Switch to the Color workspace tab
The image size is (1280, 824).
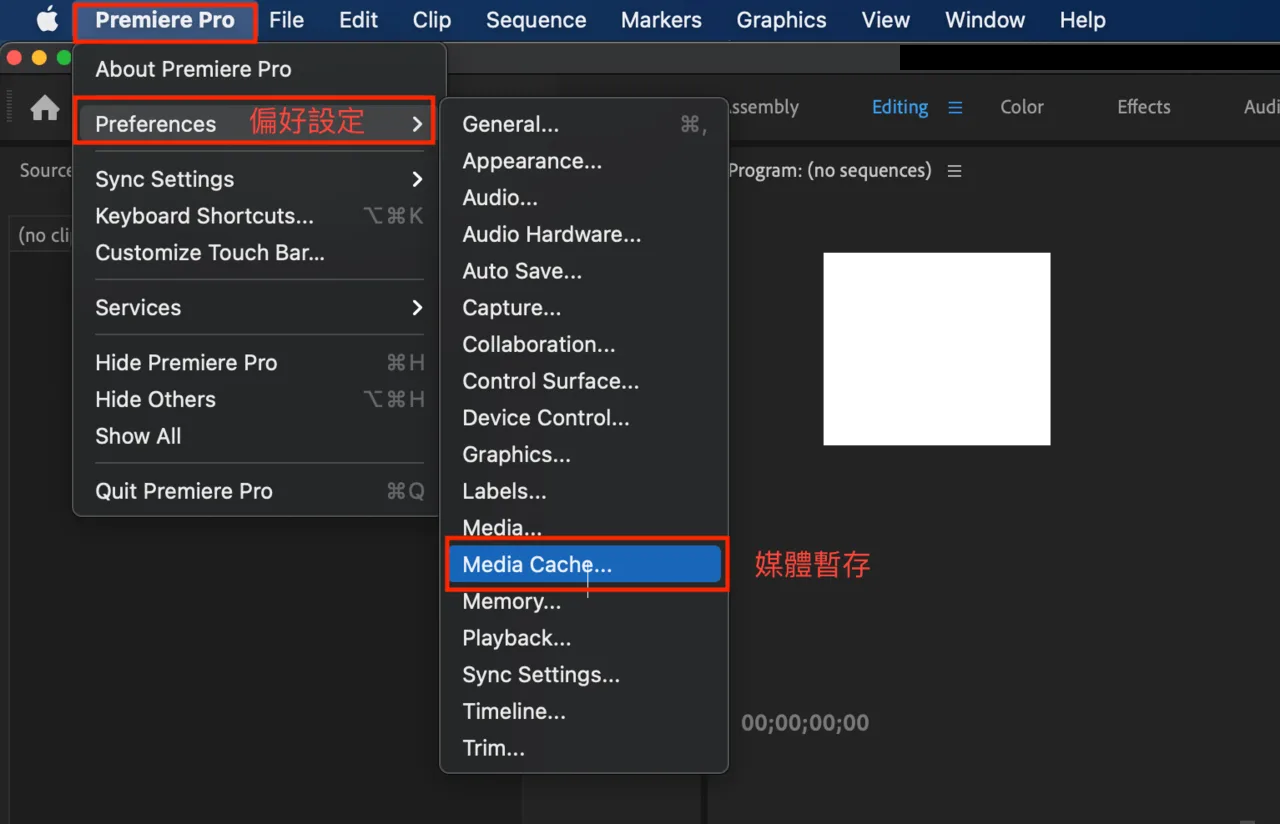click(1022, 107)
